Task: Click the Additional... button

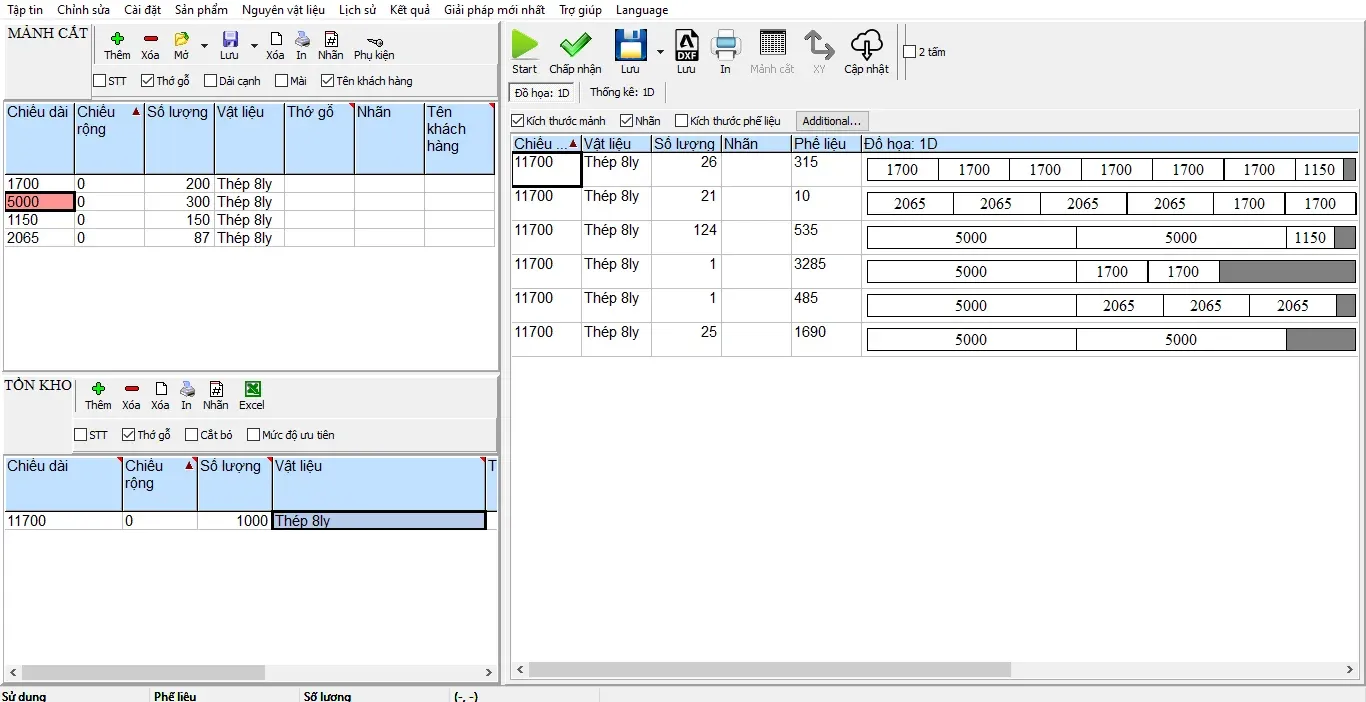Action: [832, 121]
